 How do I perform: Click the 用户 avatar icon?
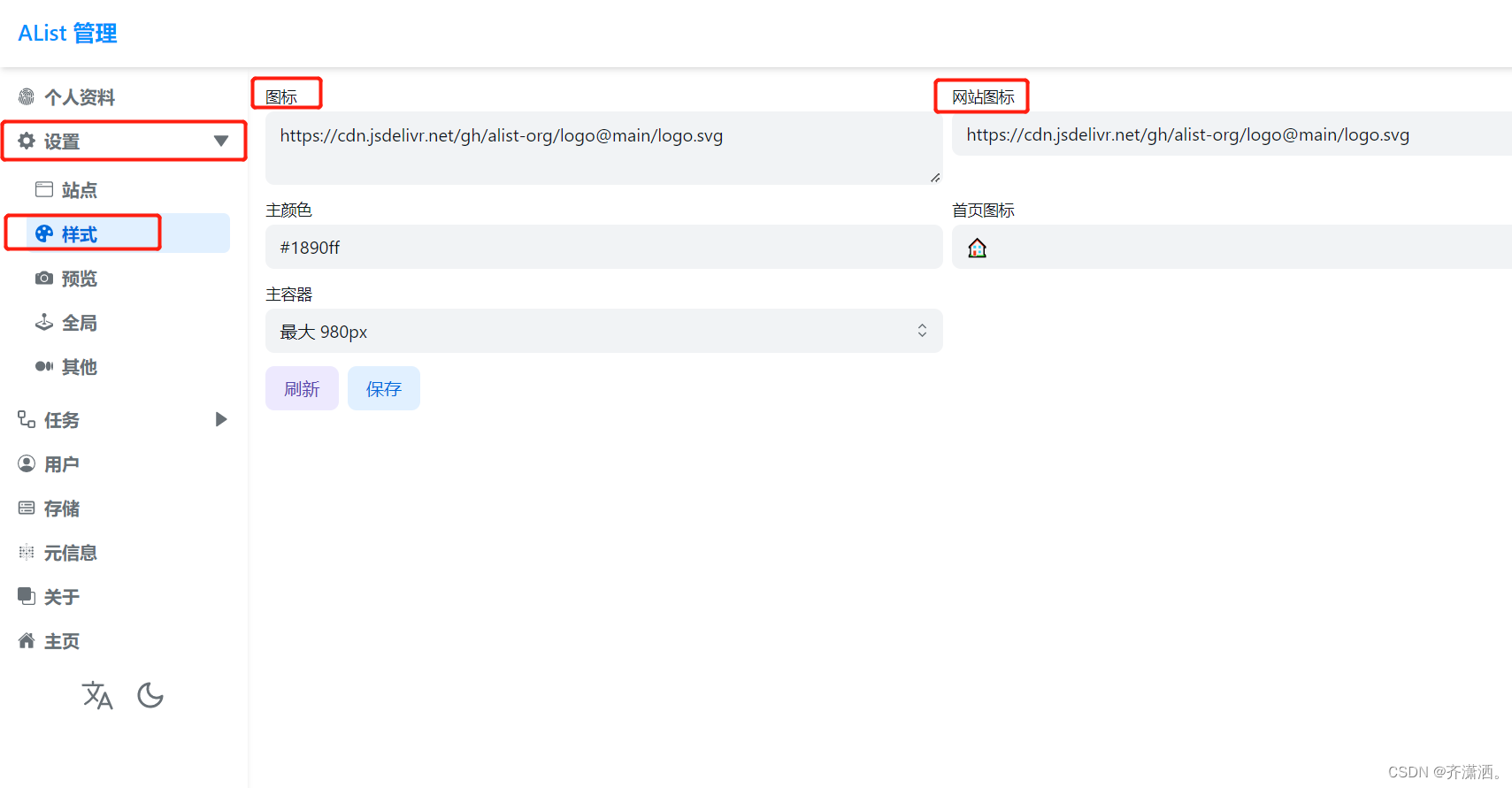point(27,463)
